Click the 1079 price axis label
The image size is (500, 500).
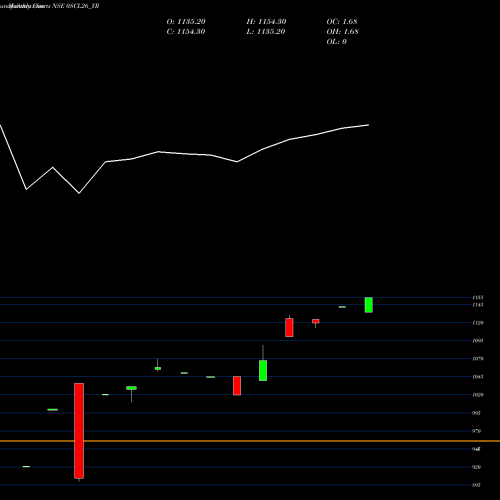tap(478, 359)
